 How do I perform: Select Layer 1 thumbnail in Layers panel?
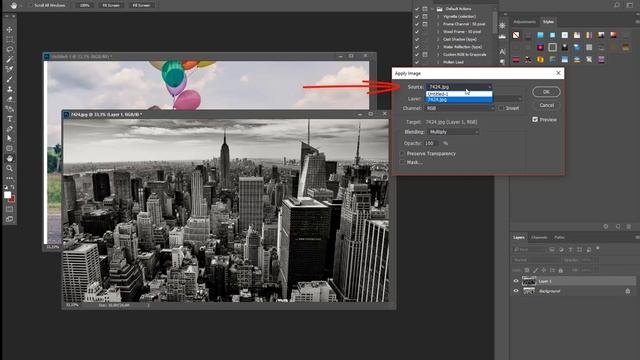click(x=529, y=281)
